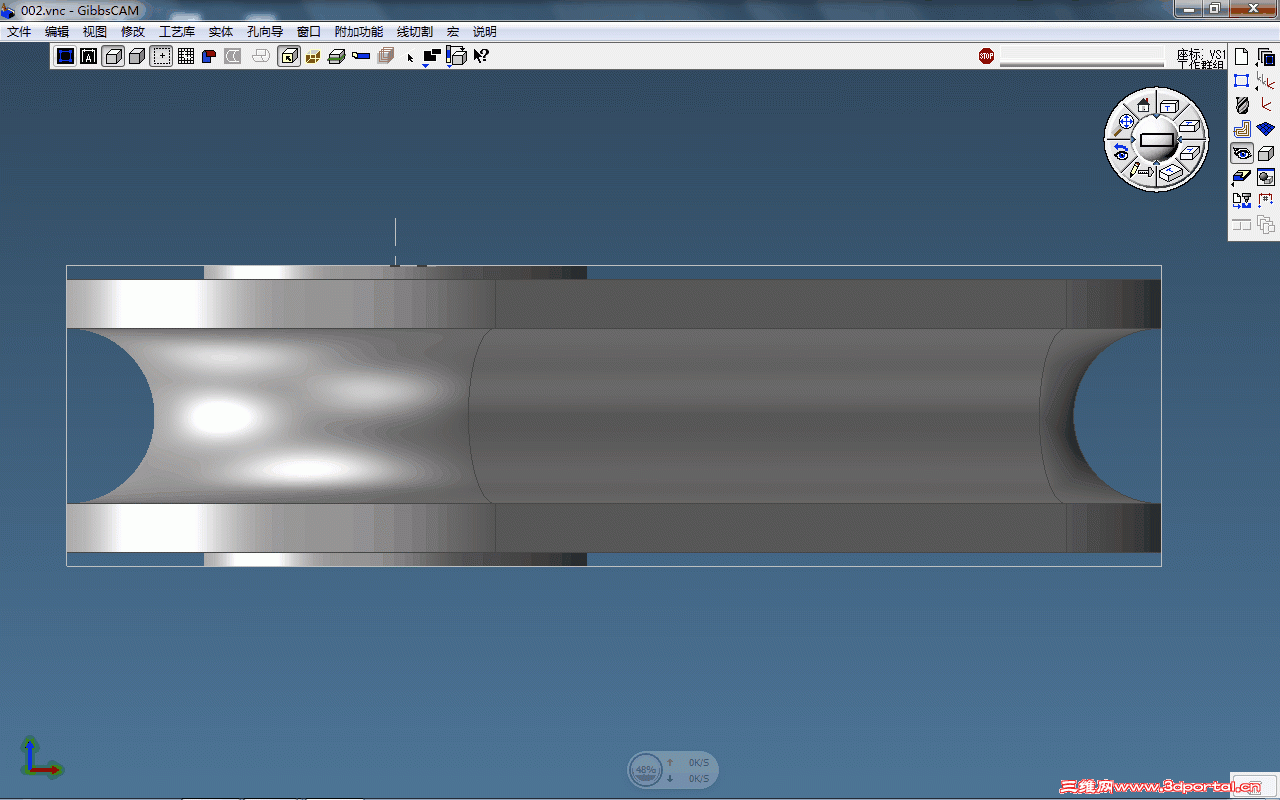Click the blank document icon in palette
1280x800 pixels.
pyautogui.click(x=1242, y=57)
